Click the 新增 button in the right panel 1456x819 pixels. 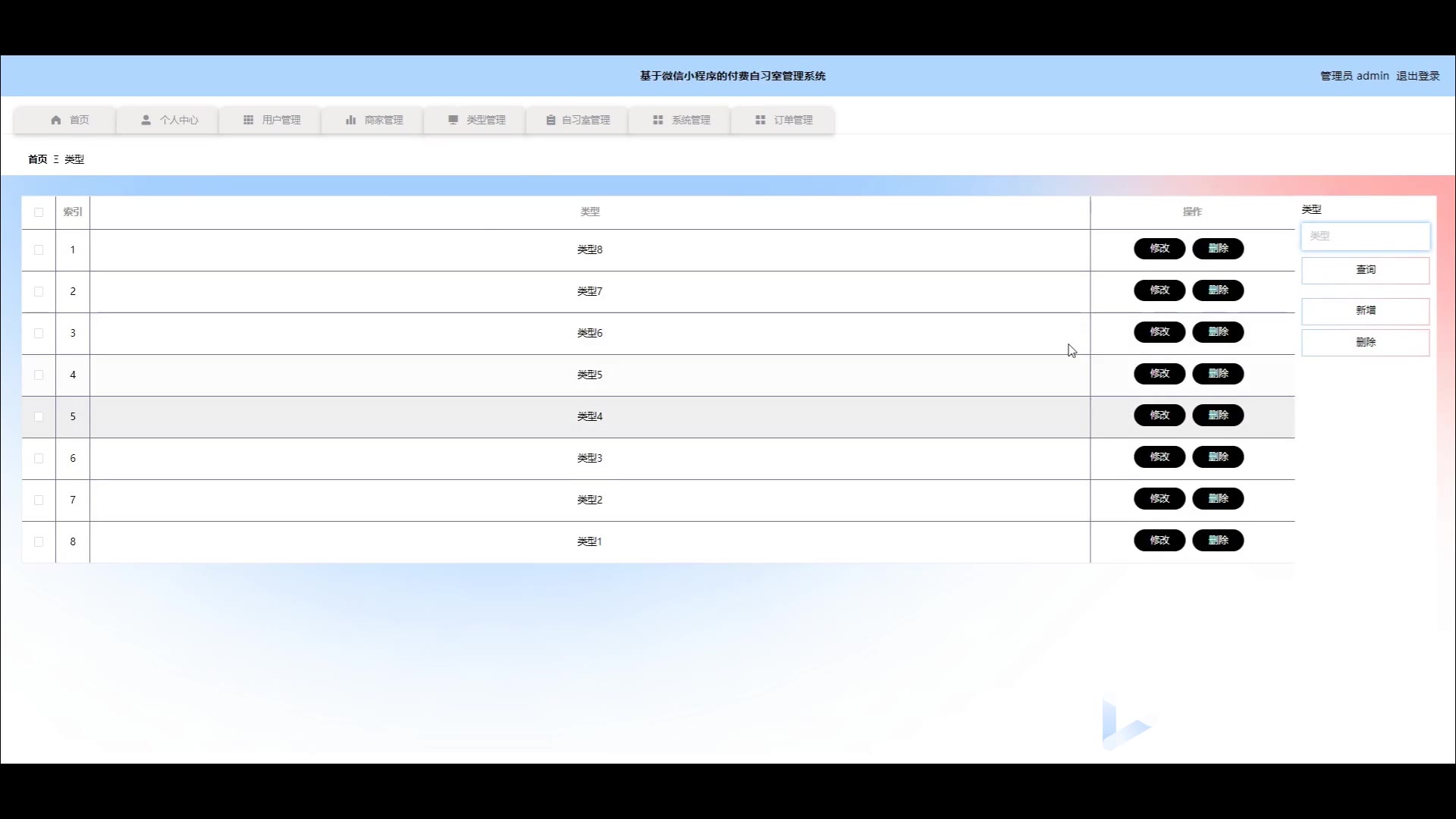coord(1365,311)
